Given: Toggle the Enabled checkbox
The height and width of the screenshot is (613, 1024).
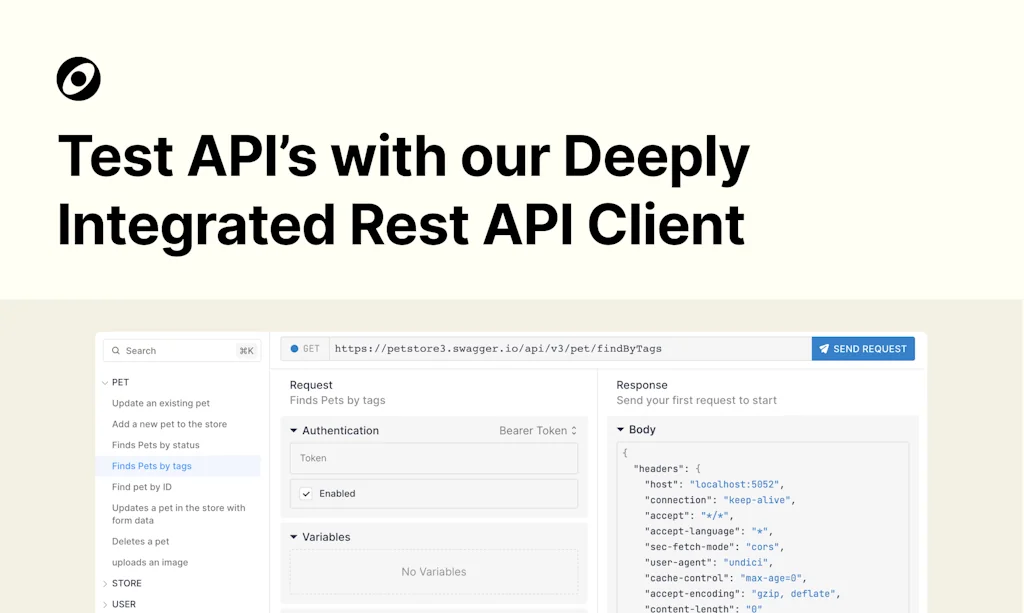Looking at the screenshot, I should [x=306, y=494].
